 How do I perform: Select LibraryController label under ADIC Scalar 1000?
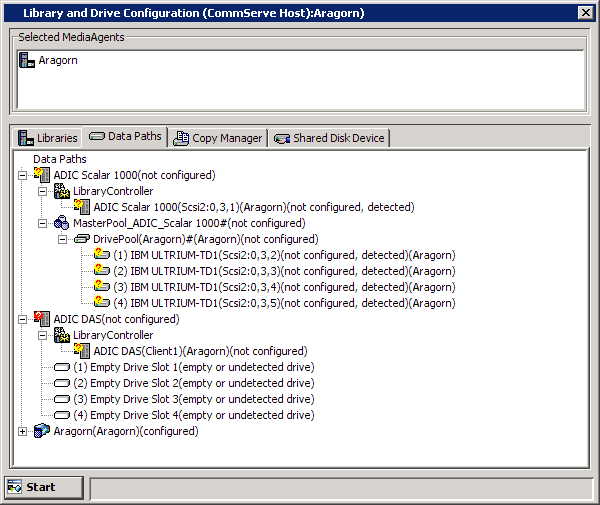click(x=113, y=191)
